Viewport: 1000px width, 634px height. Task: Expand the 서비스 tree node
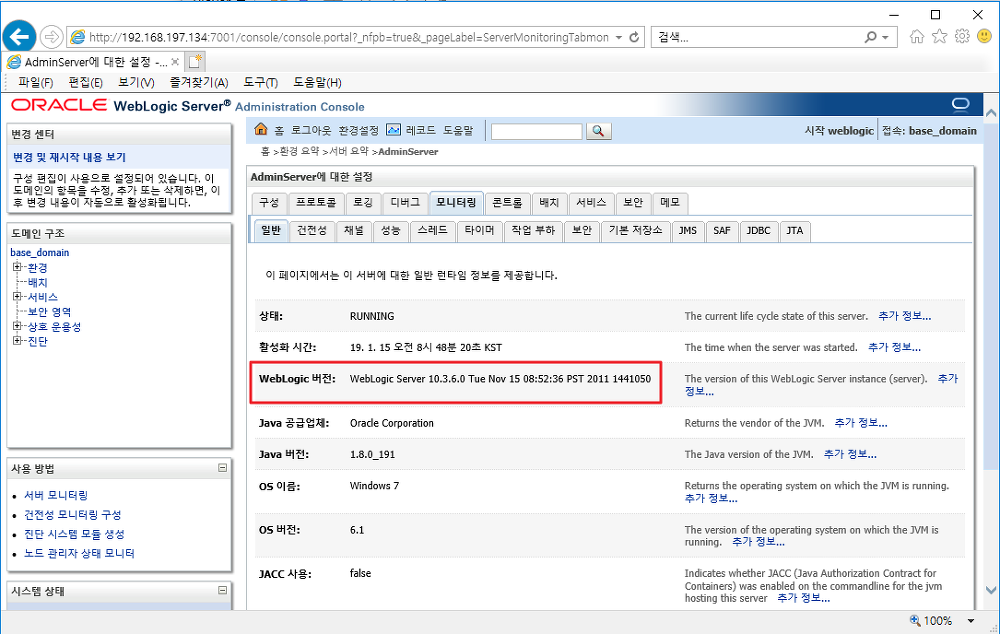17,297
